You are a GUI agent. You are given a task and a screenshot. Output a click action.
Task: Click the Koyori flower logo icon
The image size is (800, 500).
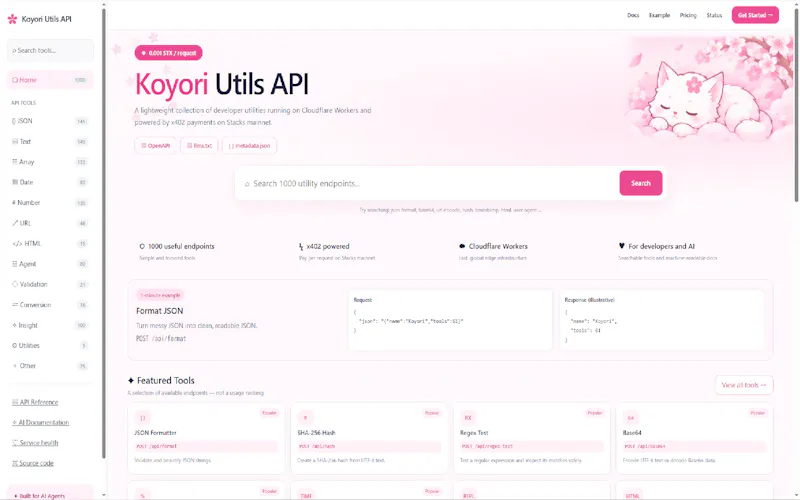click(12, 19)
